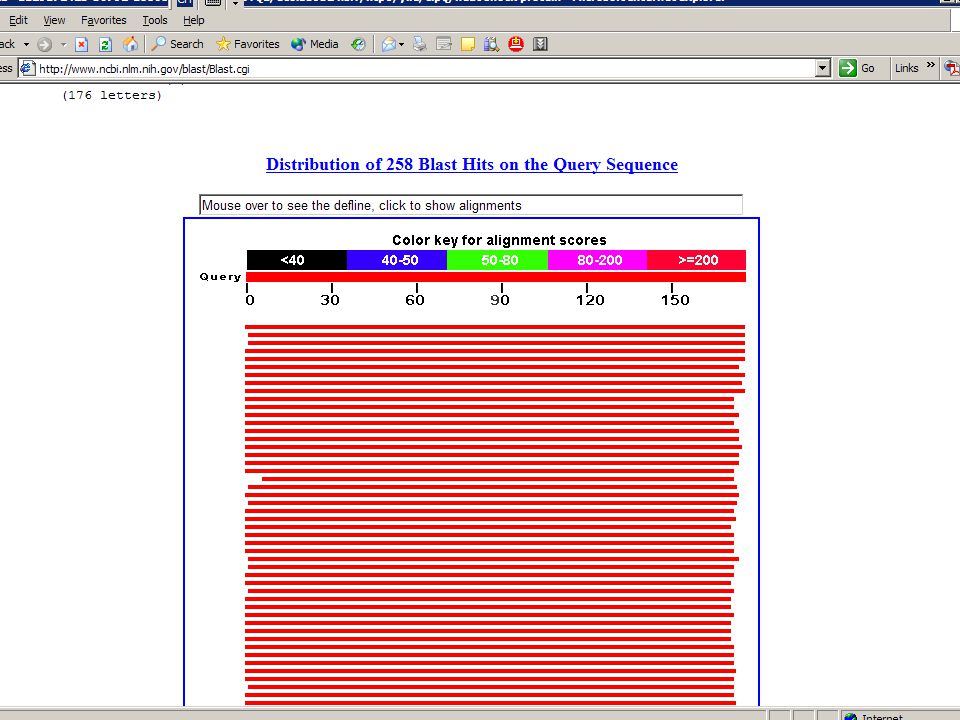Viewport: 960px width, 720px height.
Task: Click the red toolbar icon
Action: point(516,43)
